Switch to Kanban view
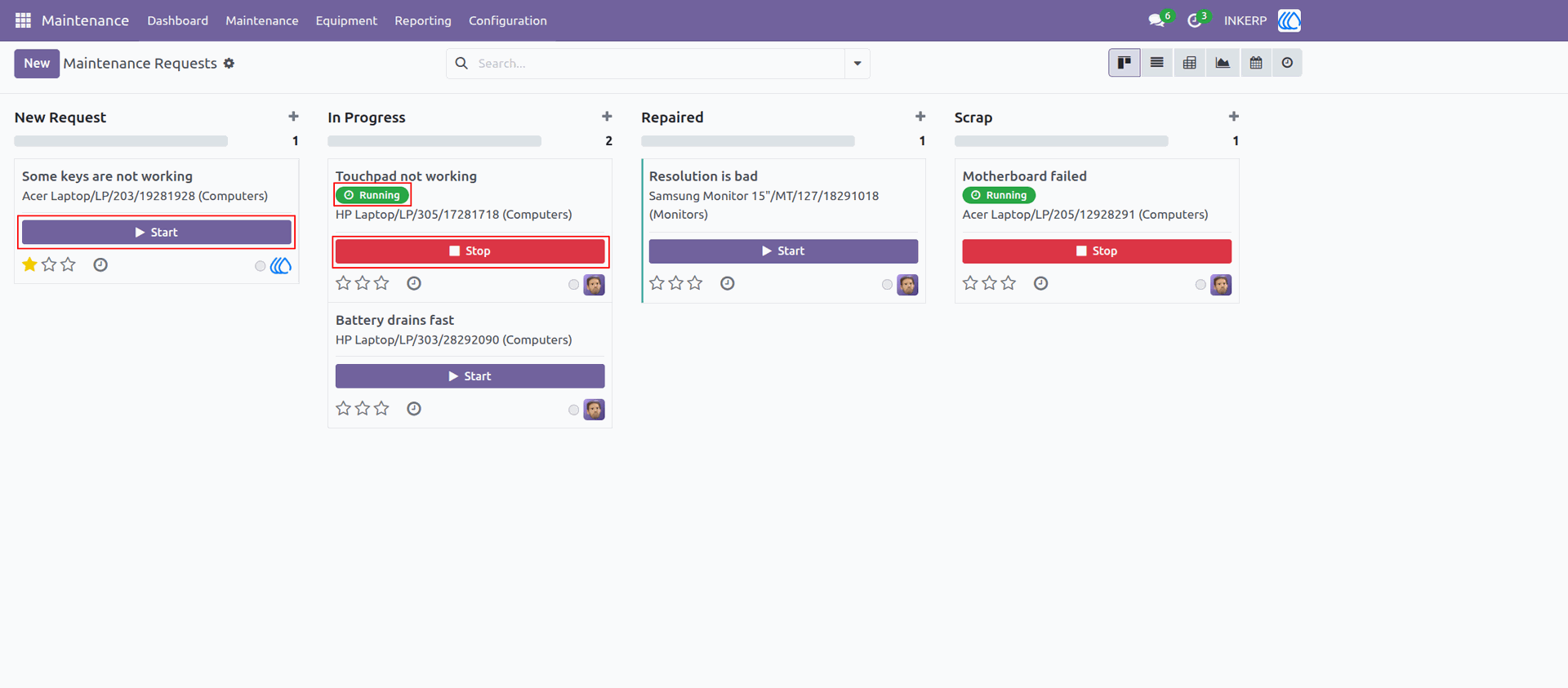The width and height of the screenshot is (1568, 688). (1125, 63)
